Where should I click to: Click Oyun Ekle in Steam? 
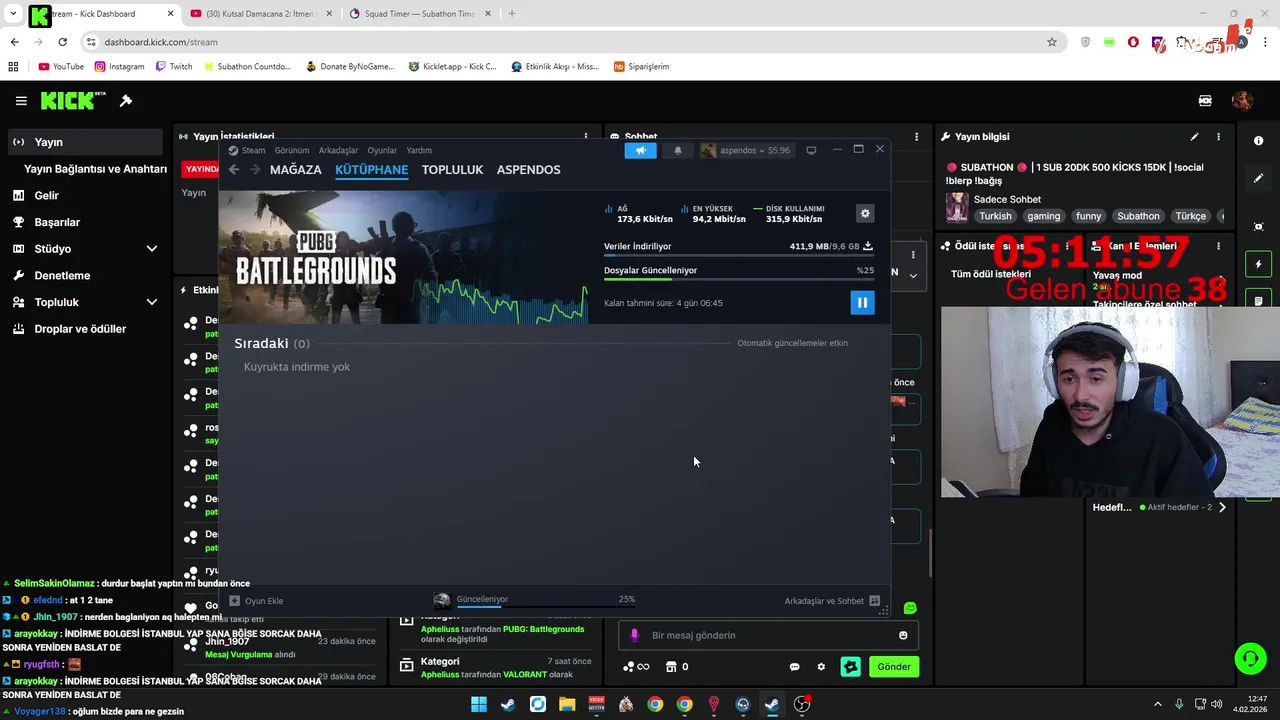256,601
